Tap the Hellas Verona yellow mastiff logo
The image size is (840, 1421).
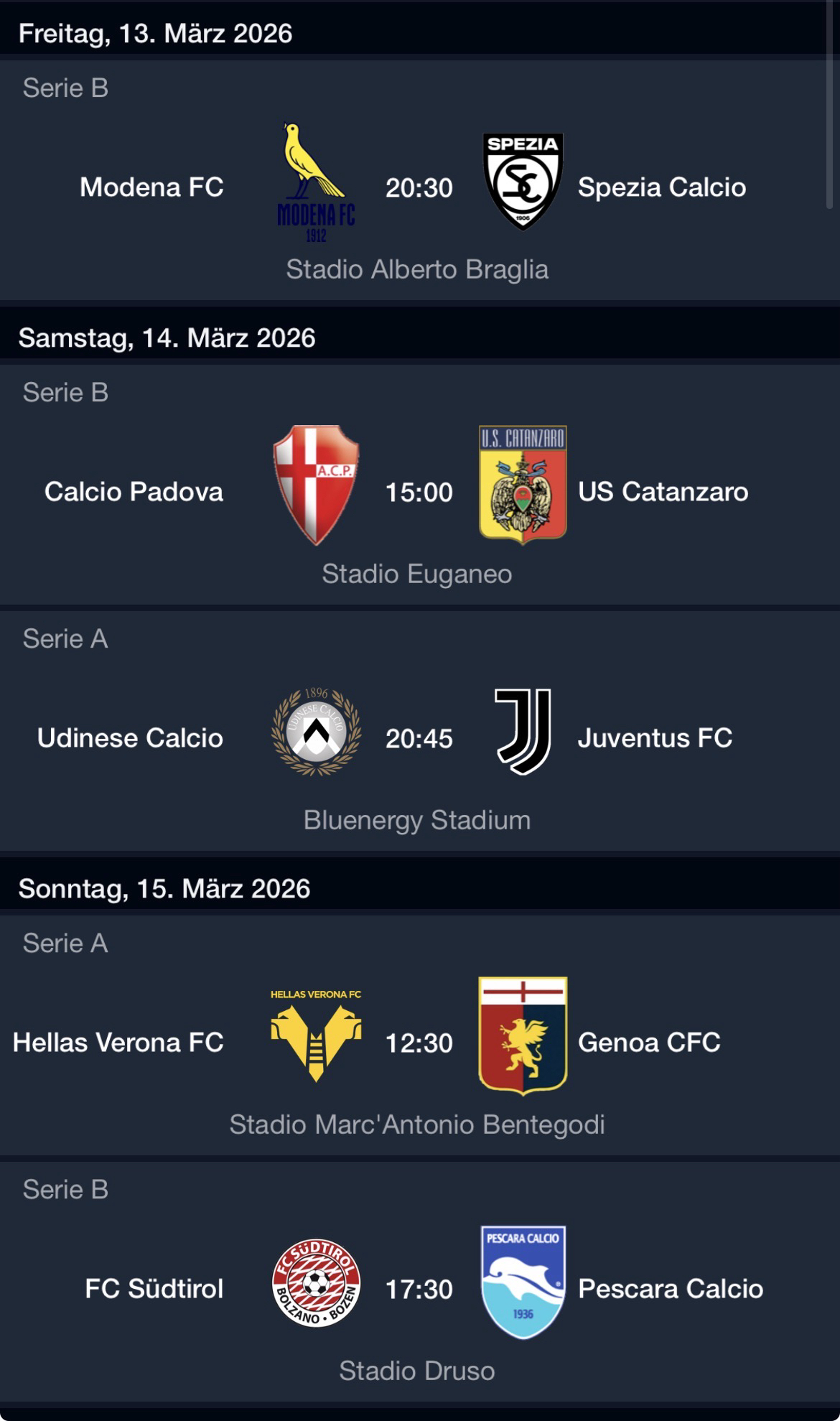(x=316, y=1036)
